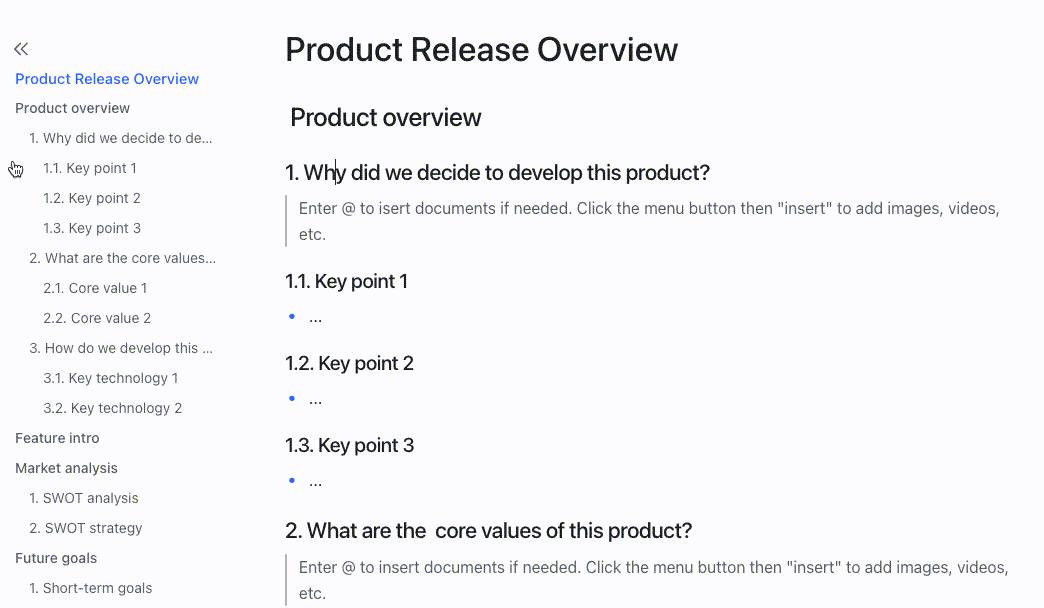Image resolution: width=1044 pixels, height=608 pixels.
Task: Click the 'Product Release Overview' document title
Action: pos(481,50)
